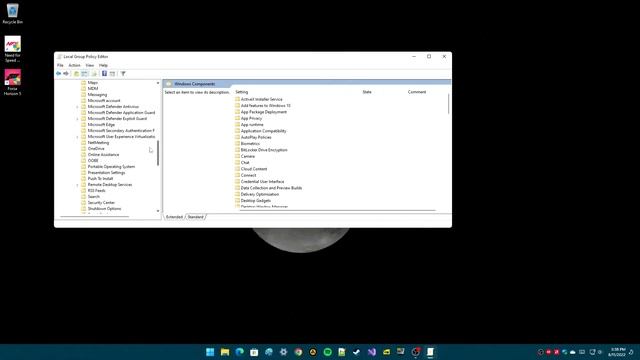Select OneDrive in the tree
This screenshot has height=360, width=640.
coord(96,149)
